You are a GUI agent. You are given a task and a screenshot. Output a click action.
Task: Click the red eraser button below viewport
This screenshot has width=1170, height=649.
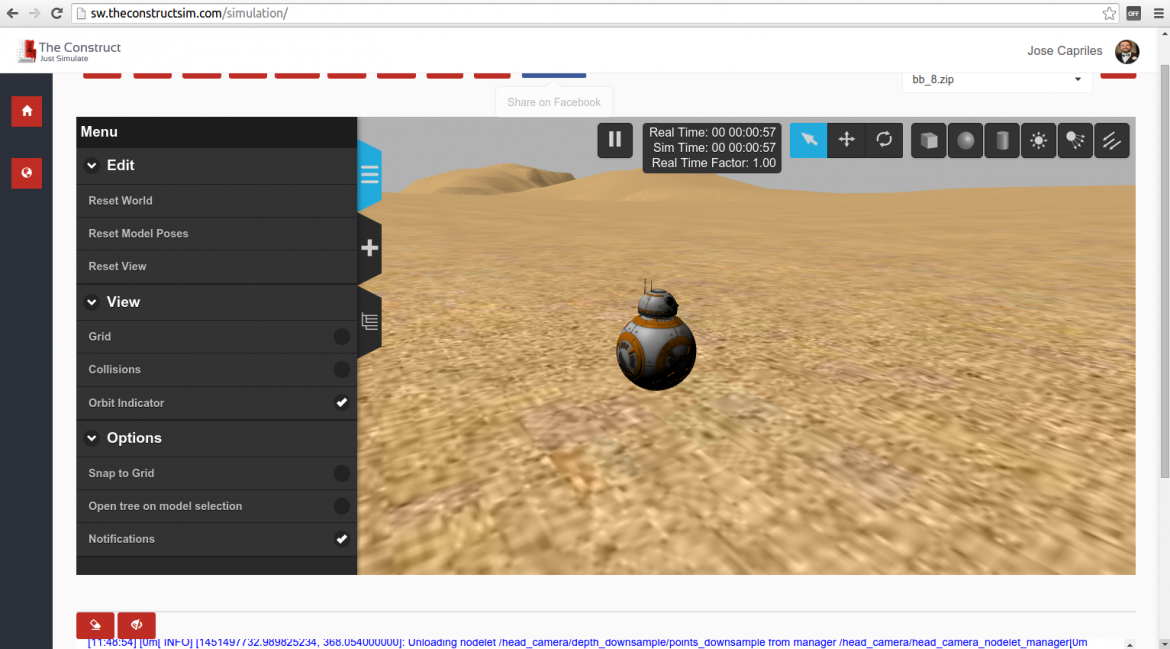point(96,624)
